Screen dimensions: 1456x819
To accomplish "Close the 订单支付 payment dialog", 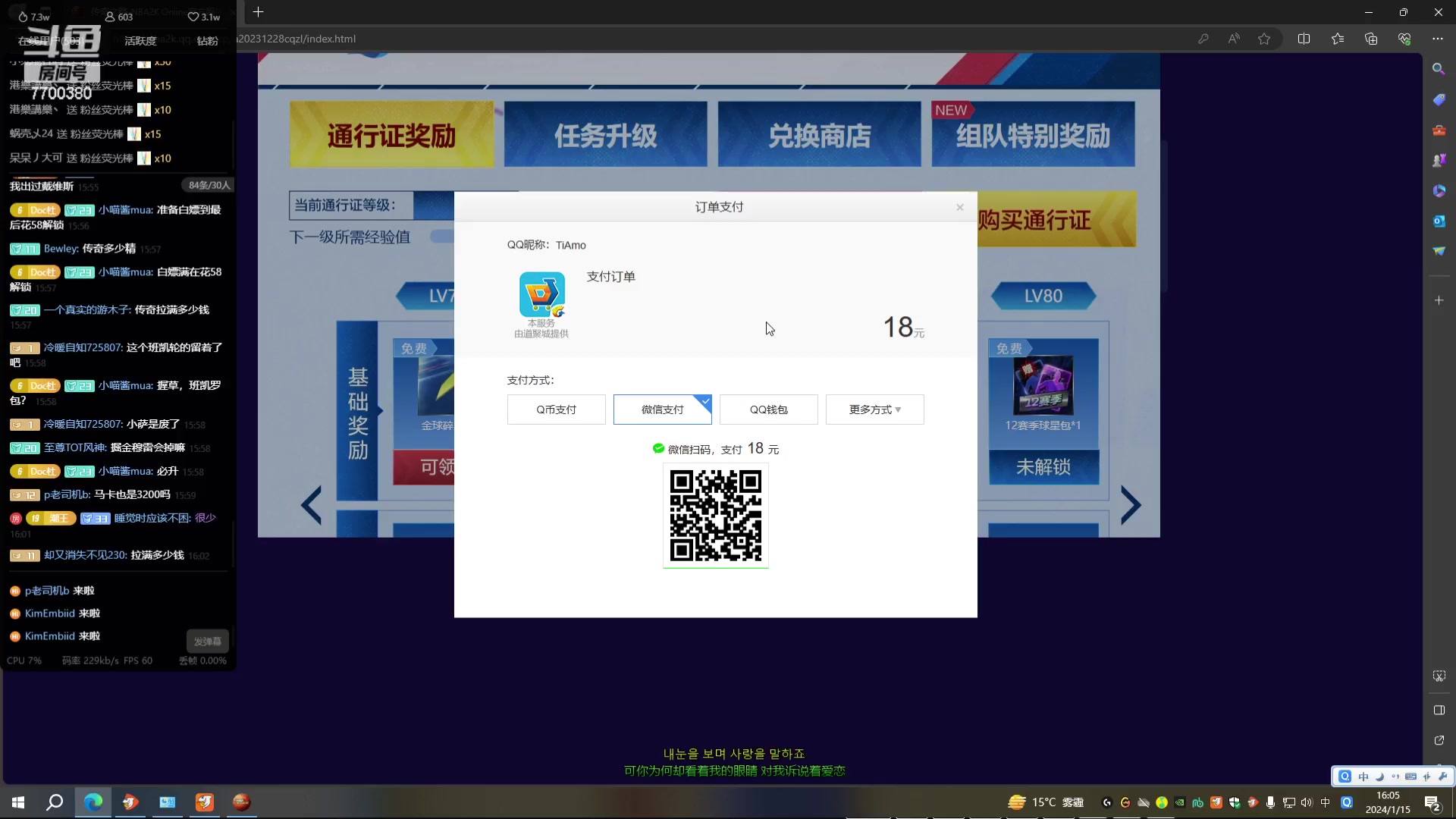I will pyautogui.click(x=959, y=207).
